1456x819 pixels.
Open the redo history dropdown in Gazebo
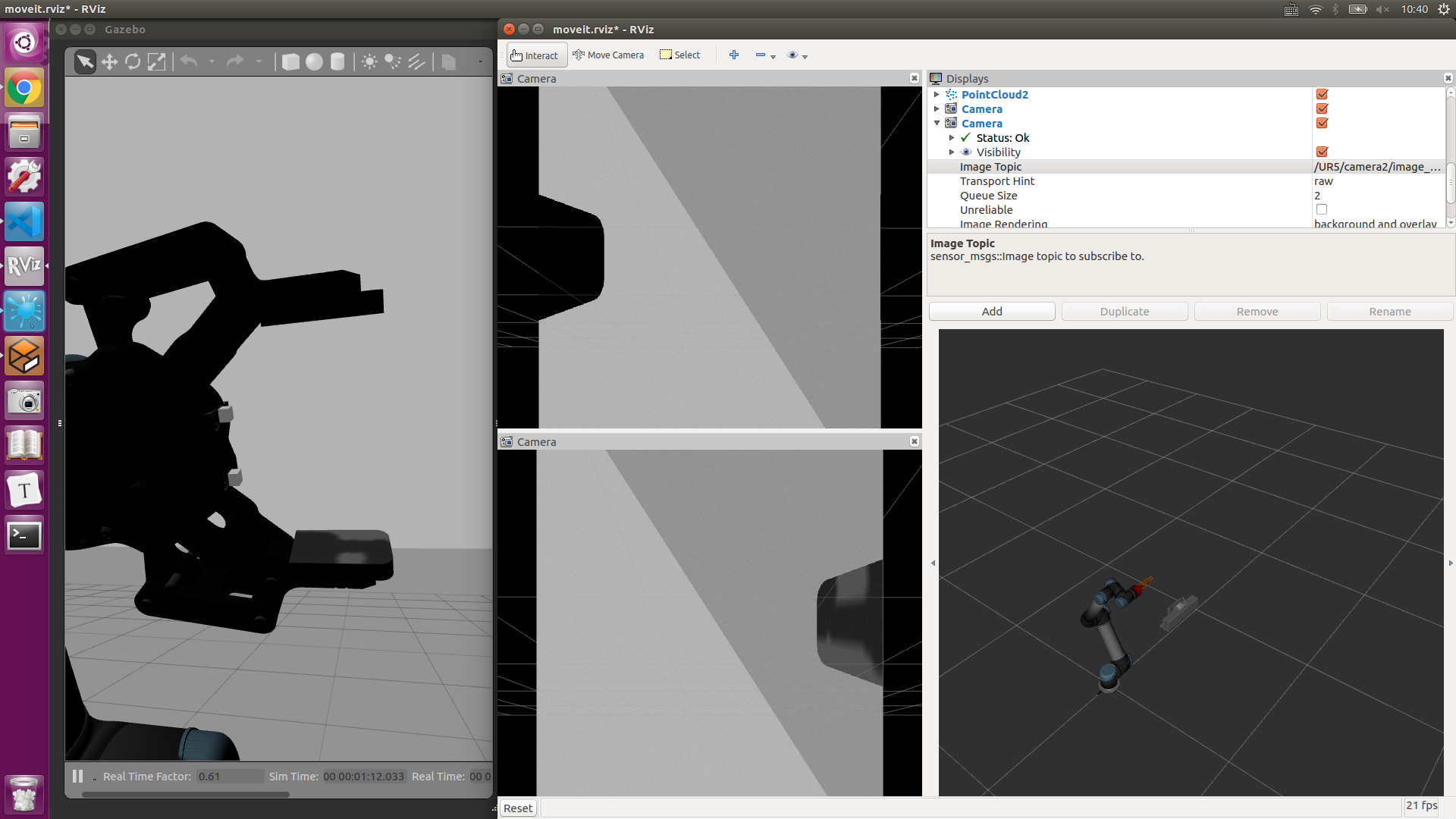point(259,61)
